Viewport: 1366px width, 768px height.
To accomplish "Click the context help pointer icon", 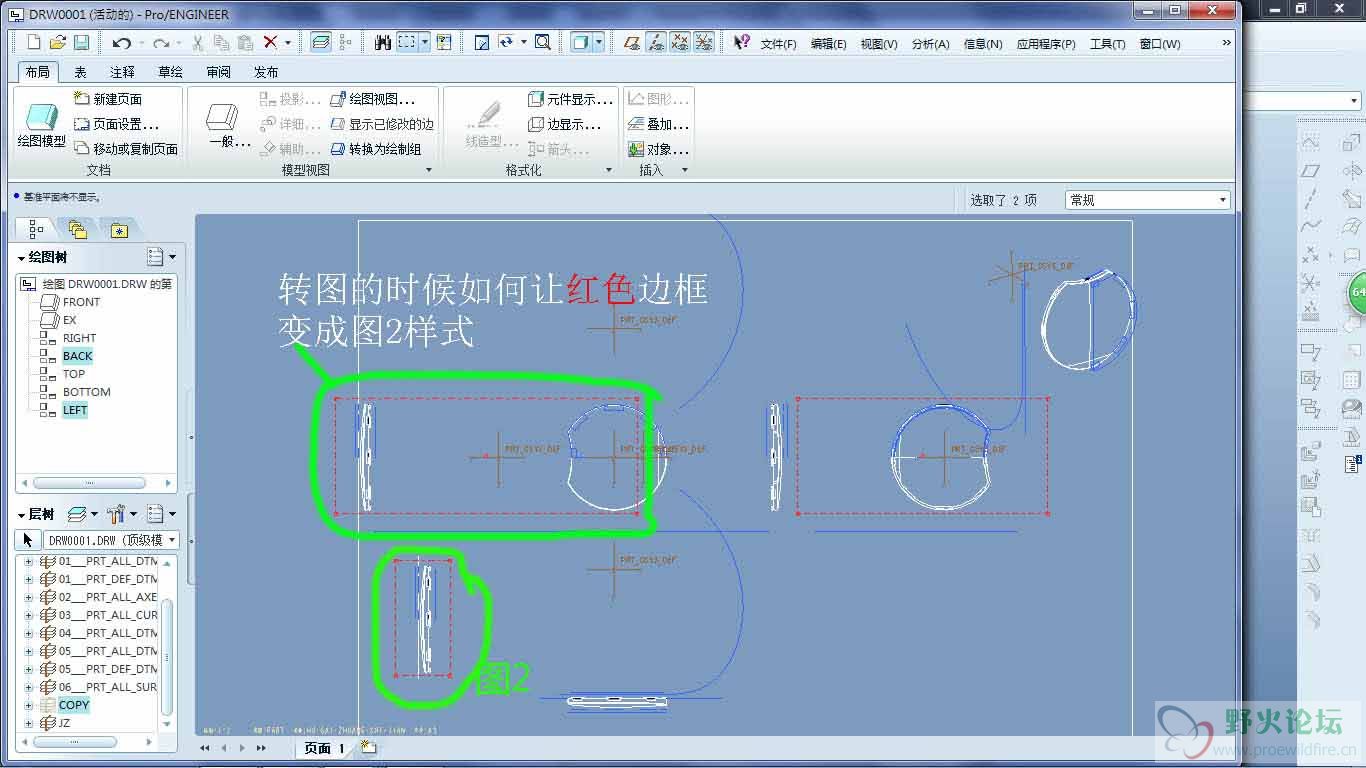I will pos(741,42).
